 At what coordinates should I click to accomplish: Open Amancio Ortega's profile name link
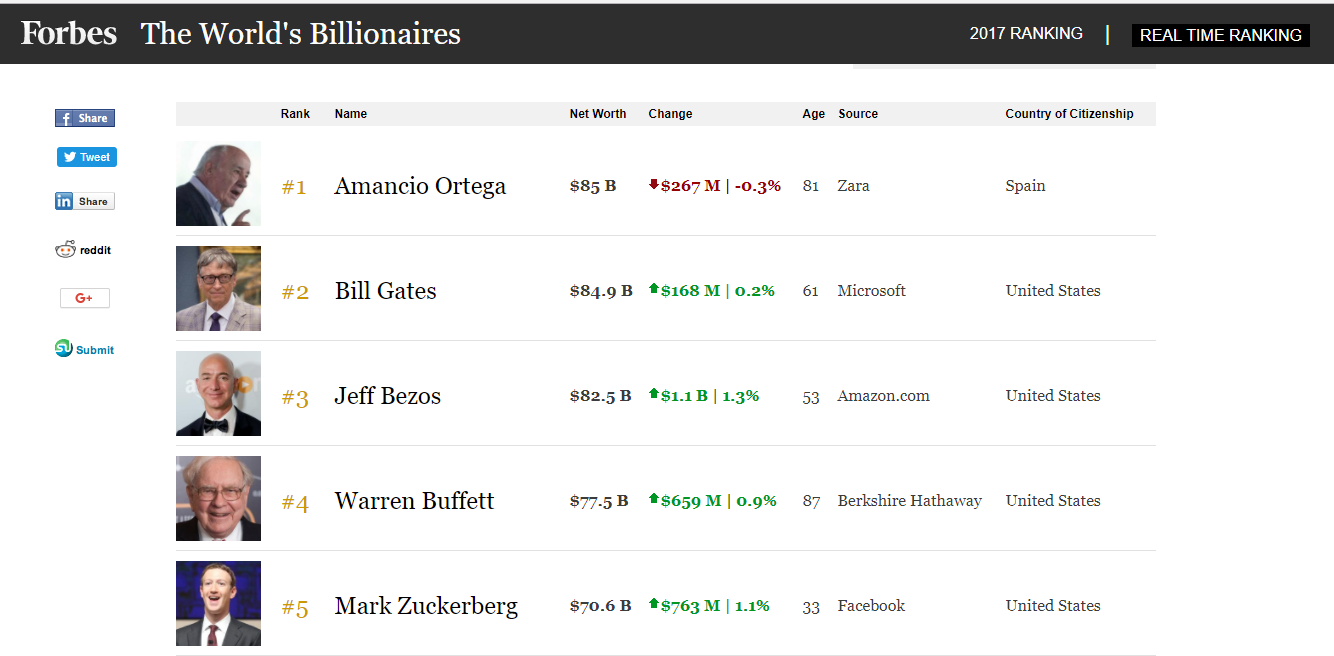[420, 186]
